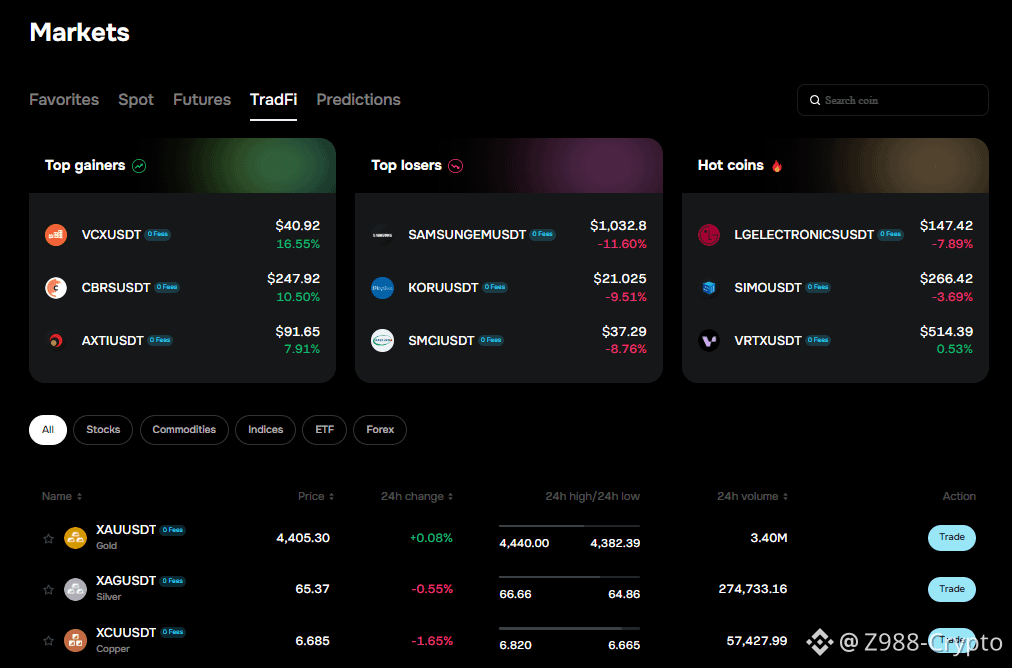Click the VRTXUSDT coin logo
Screen dimensions: 1012x668
[709, 341]
